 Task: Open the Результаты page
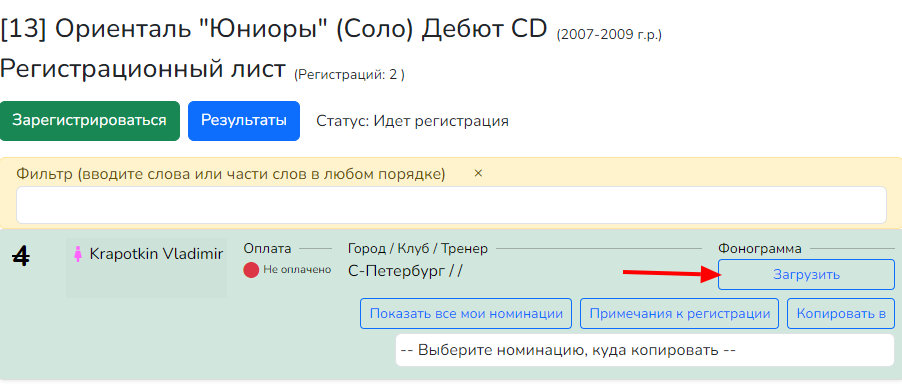[x=244, y=121]
